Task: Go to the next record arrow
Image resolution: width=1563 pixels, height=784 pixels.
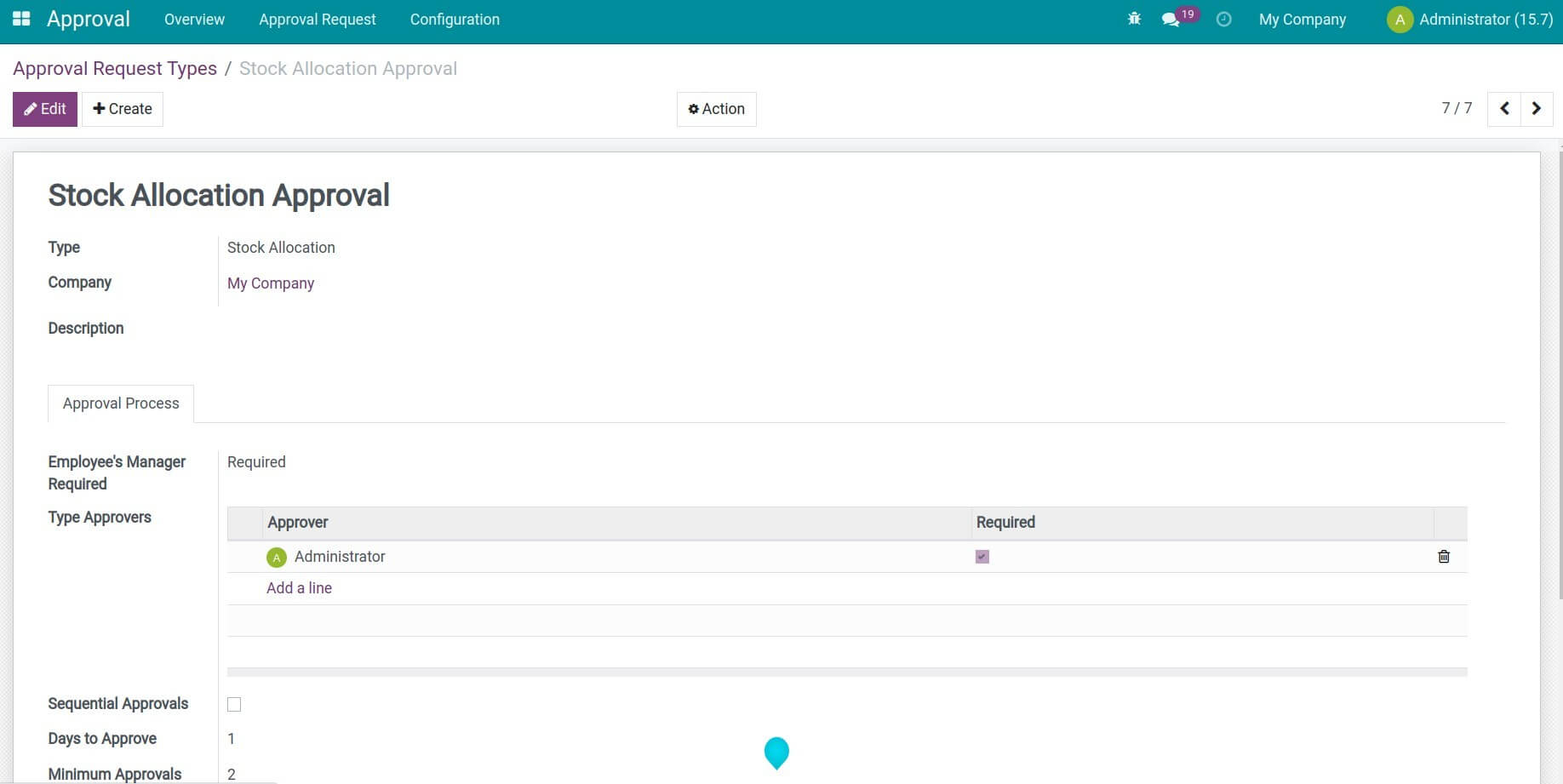Action: [1537, 109]
